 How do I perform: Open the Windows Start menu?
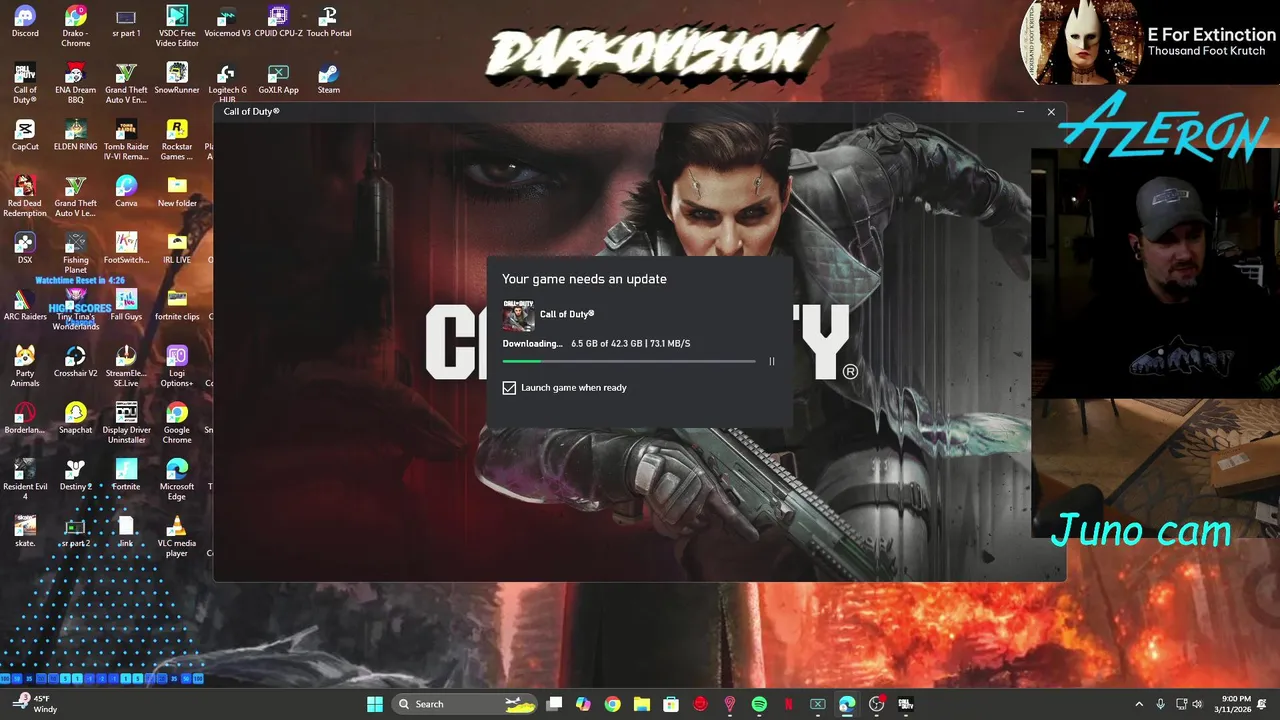point(375,704)
